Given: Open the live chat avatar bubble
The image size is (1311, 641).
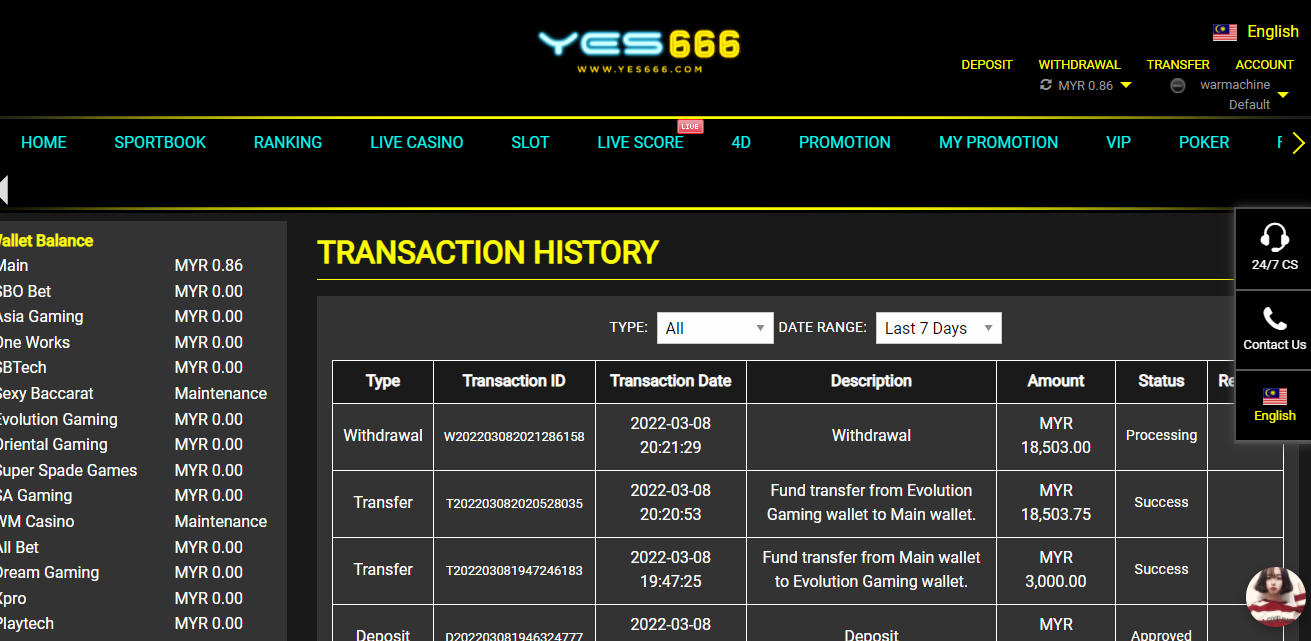Looking at the screenshot, I should 1275,596.
